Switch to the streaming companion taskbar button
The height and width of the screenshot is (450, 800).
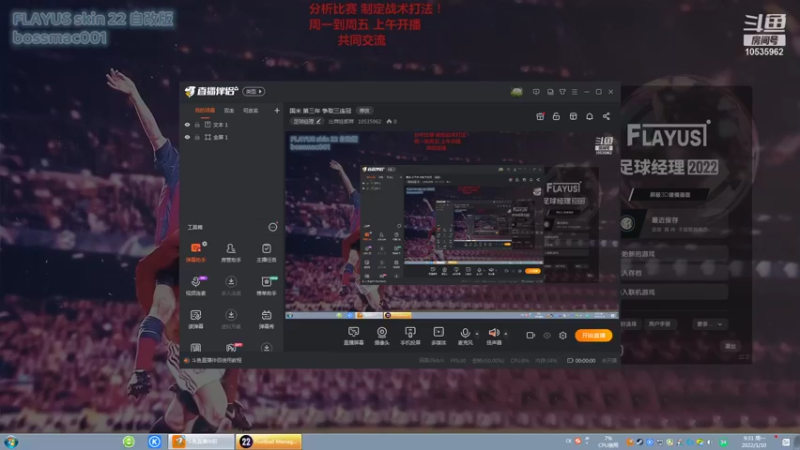201,441
